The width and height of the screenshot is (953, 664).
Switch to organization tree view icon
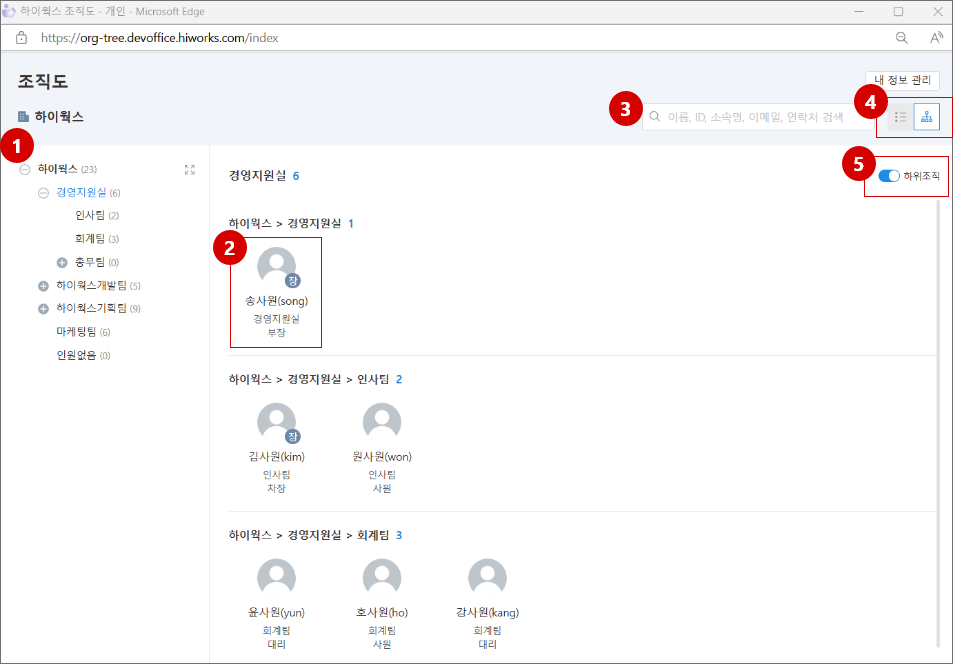927,117
